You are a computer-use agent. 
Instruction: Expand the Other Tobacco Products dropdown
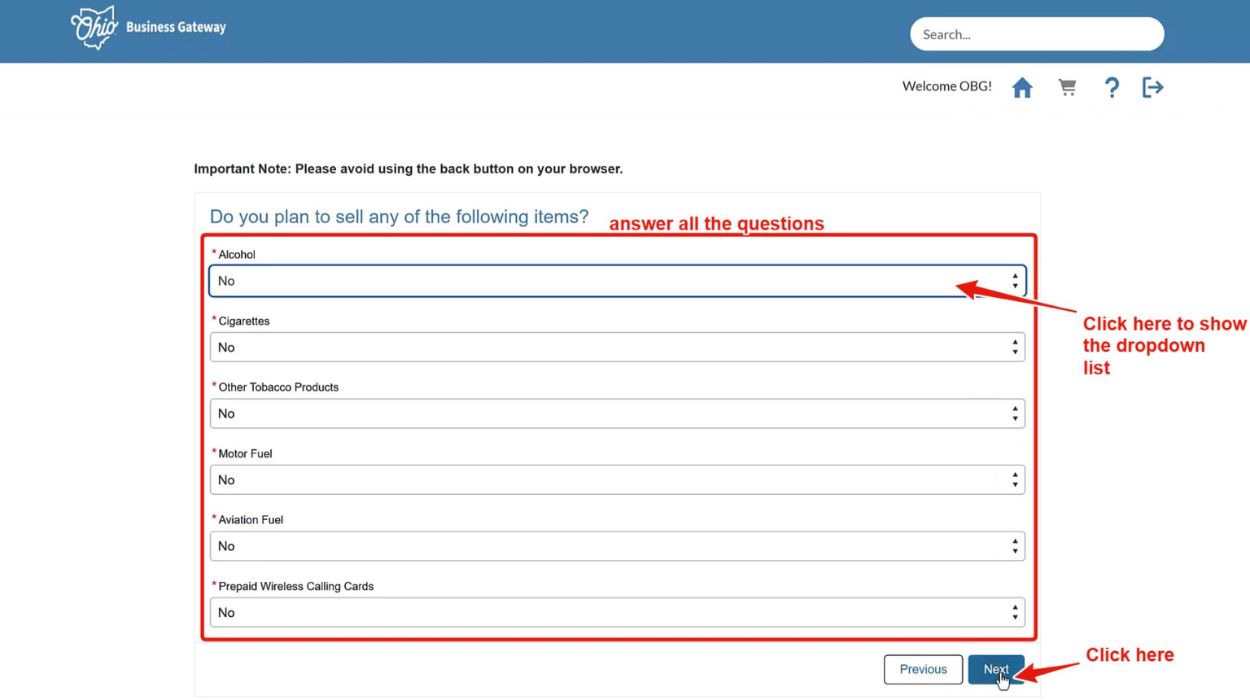[600, 414]
